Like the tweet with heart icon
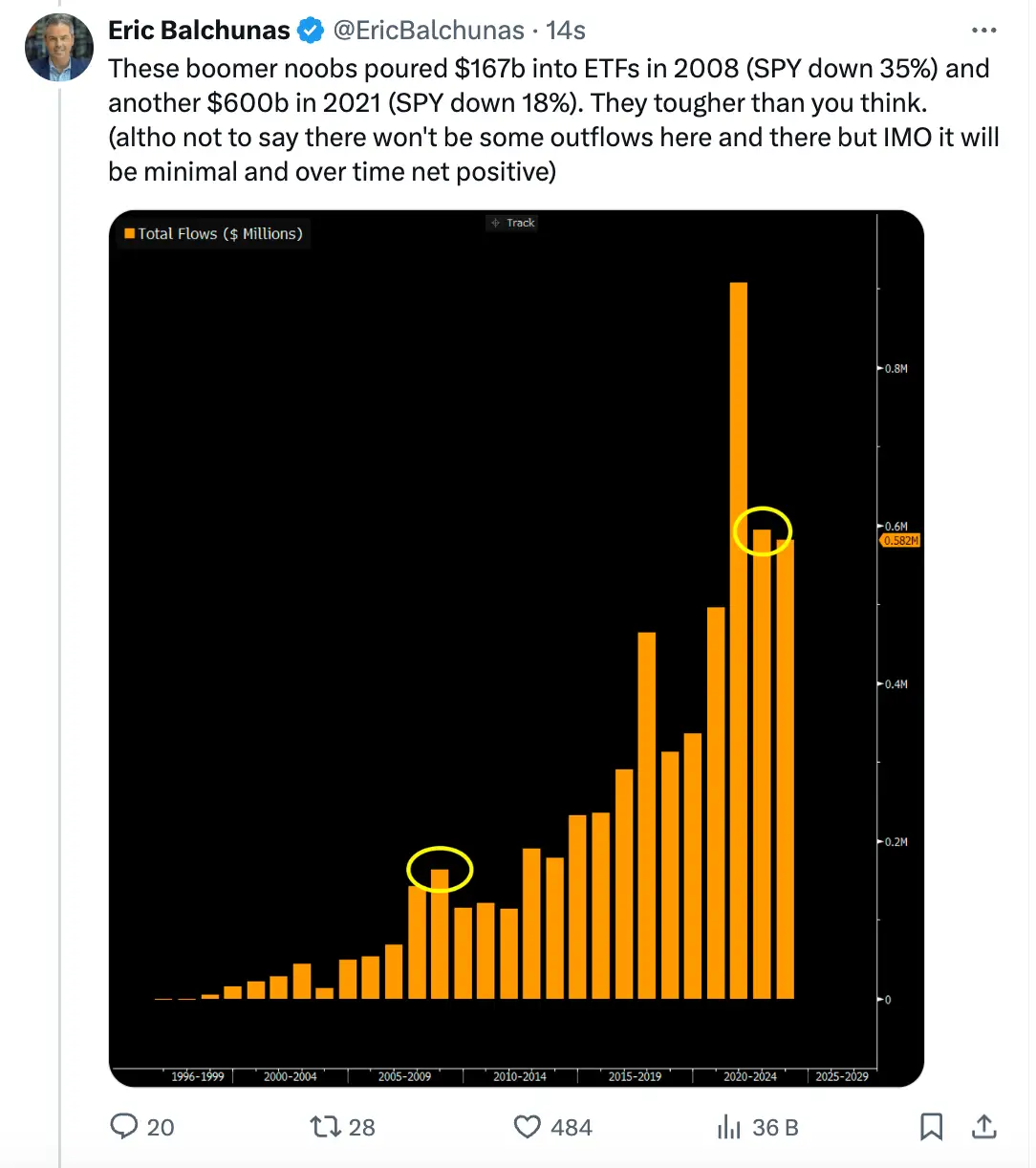 click(x=528, y=1127)
